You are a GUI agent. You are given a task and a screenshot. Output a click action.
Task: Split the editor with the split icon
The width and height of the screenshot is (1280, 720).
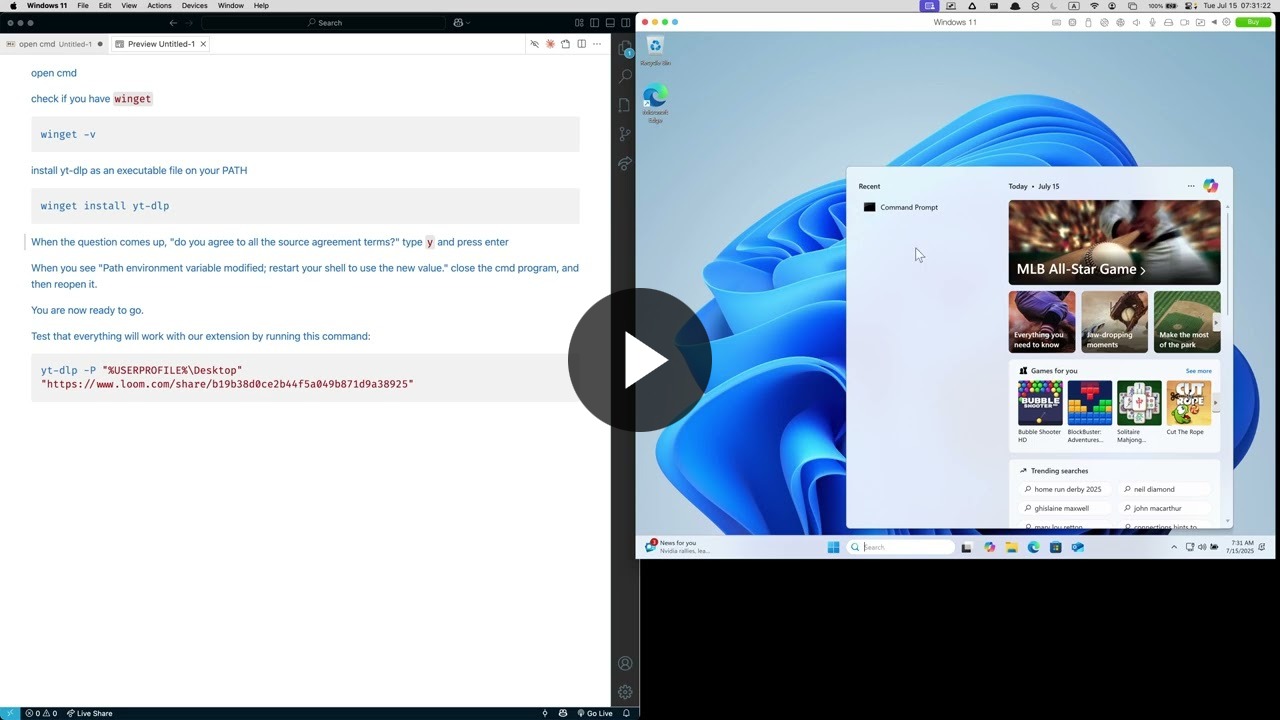coord(581,44)
